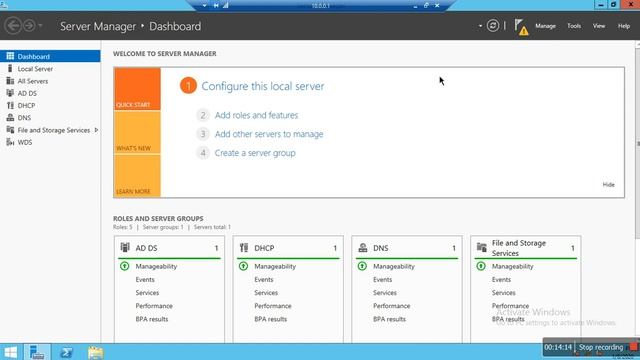This screenshot has width=640, height=360.
Task: Open Events in AD DS tile
Action: click(145, 280)
